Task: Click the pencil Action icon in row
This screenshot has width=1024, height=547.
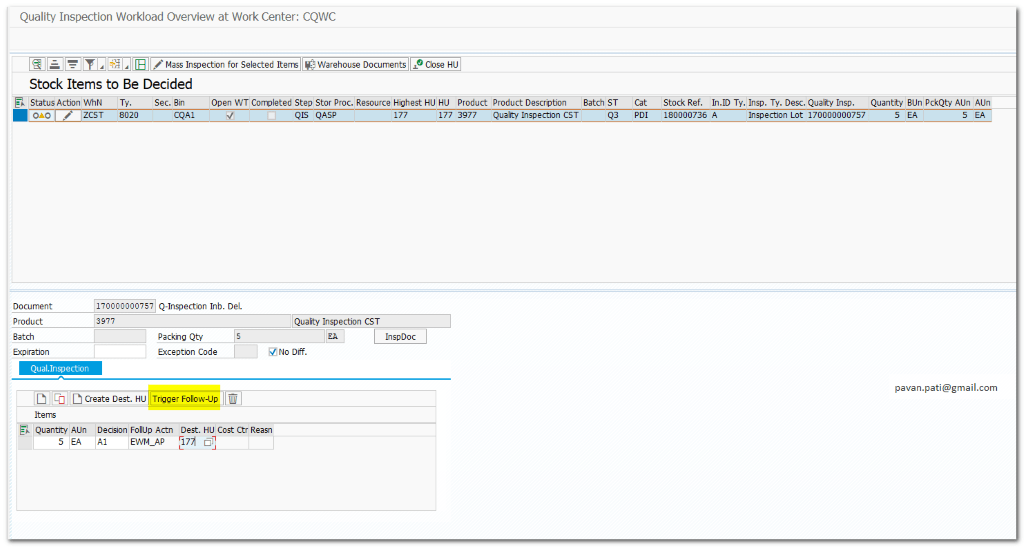Action: (x=68, y=116)
